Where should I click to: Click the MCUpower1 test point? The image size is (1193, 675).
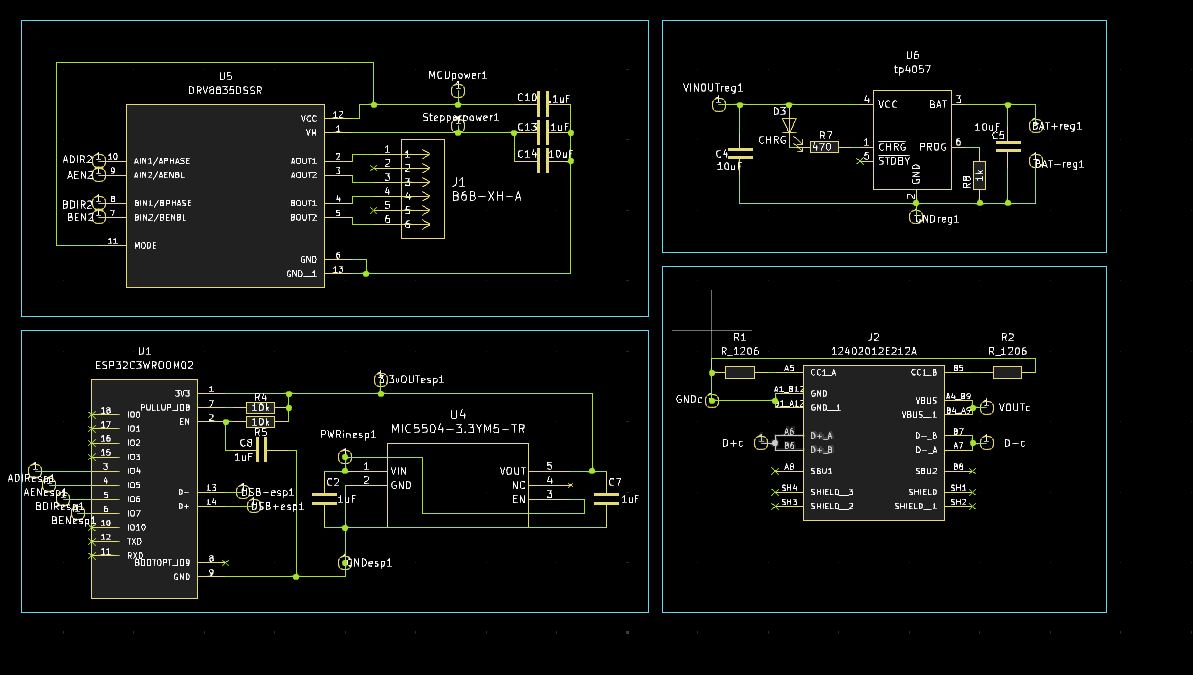pyautogui.click(x=457, y=91)
